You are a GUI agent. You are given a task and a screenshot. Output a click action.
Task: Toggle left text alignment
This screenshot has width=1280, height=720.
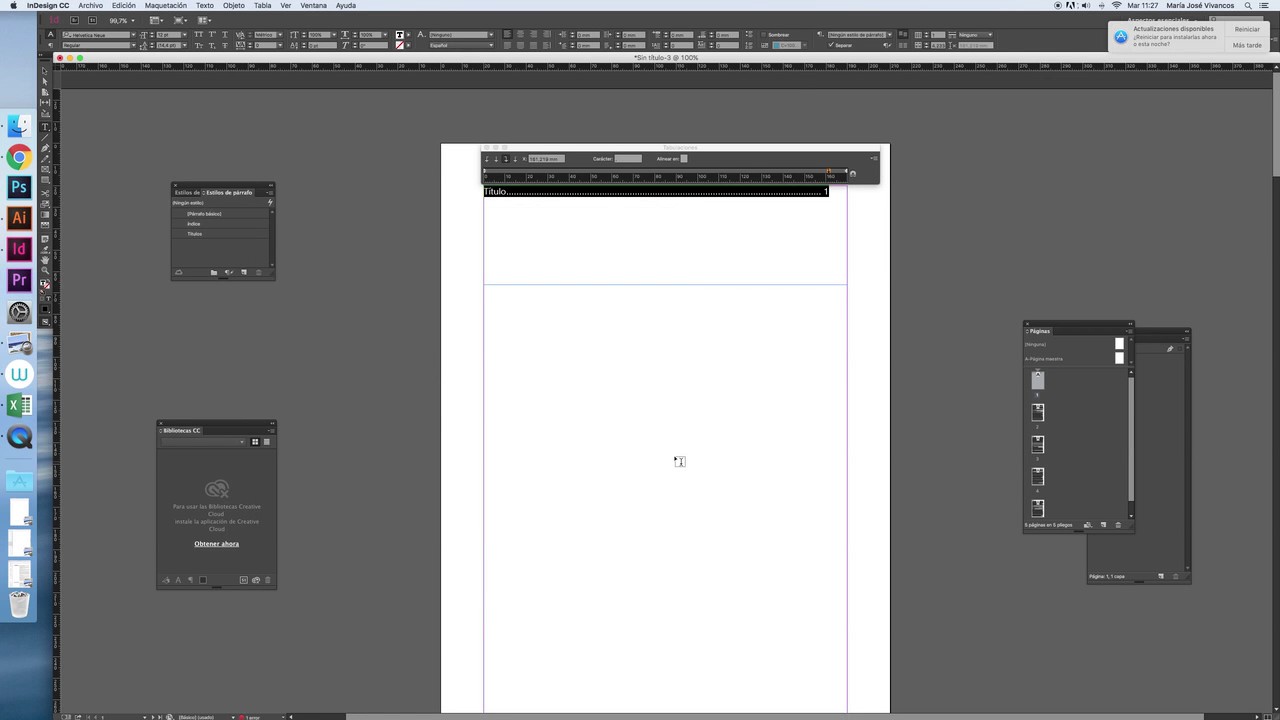pyautogui.click(x=508, y=35)
